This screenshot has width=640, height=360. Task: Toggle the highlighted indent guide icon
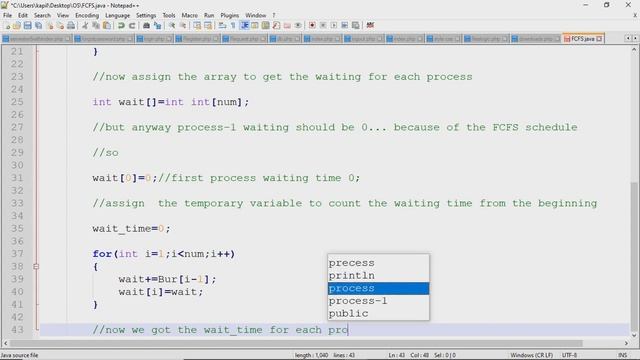244,25
